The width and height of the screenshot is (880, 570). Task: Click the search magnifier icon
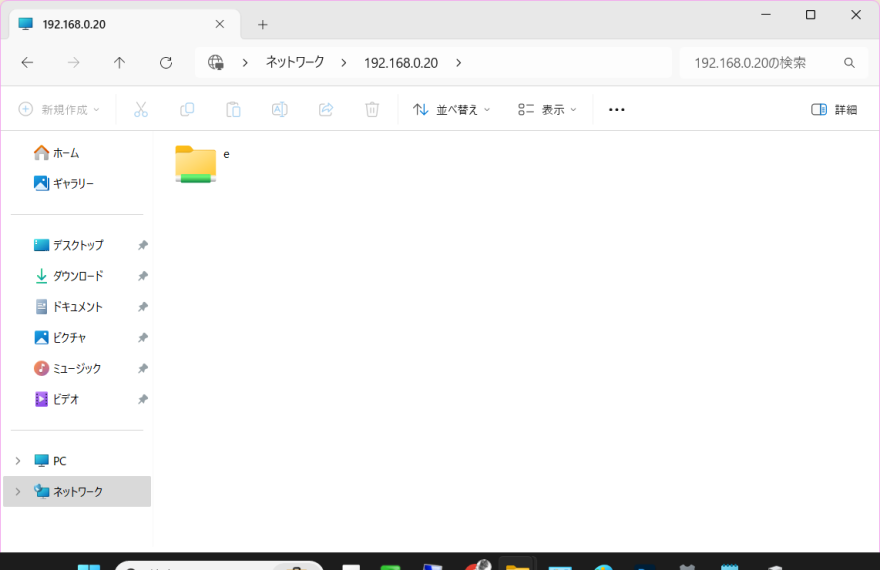(x=849, y=63)
